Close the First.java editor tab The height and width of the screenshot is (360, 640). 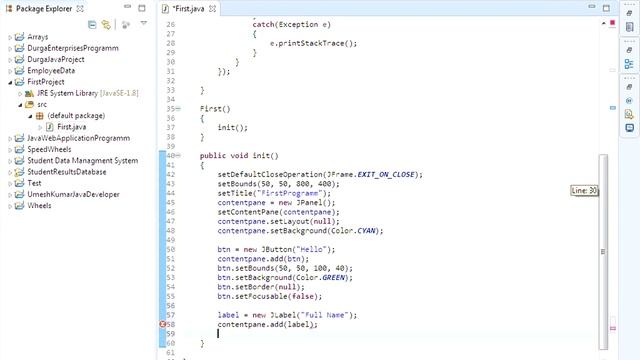tap(212, 9)
